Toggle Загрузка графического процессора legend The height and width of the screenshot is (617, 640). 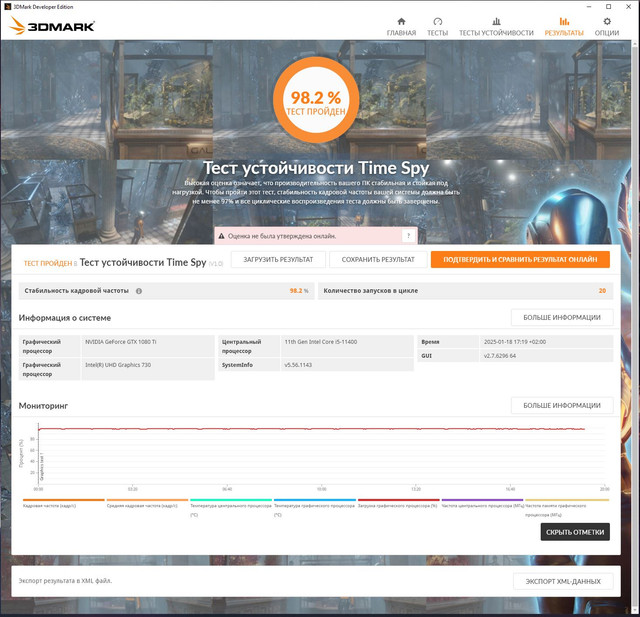(398, 503)
